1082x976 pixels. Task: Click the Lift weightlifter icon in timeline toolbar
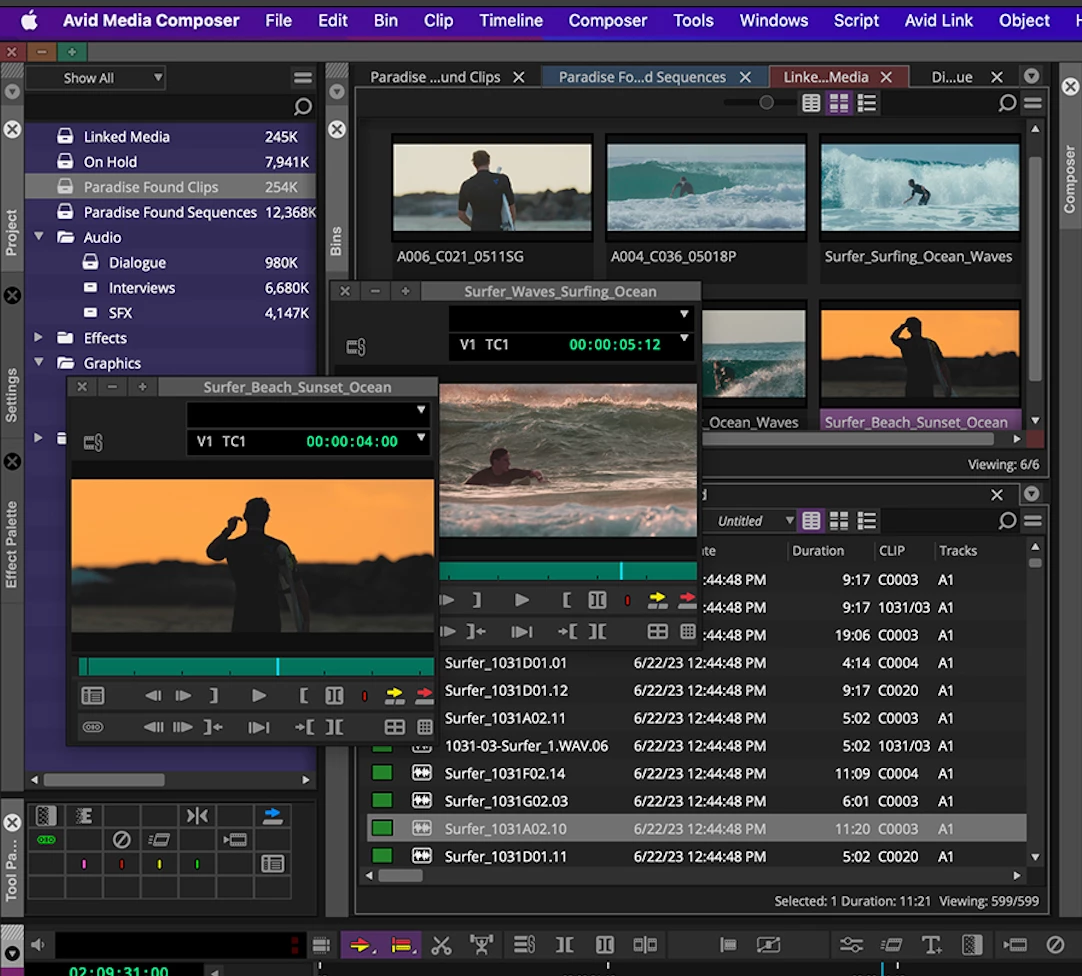(482, 945)
